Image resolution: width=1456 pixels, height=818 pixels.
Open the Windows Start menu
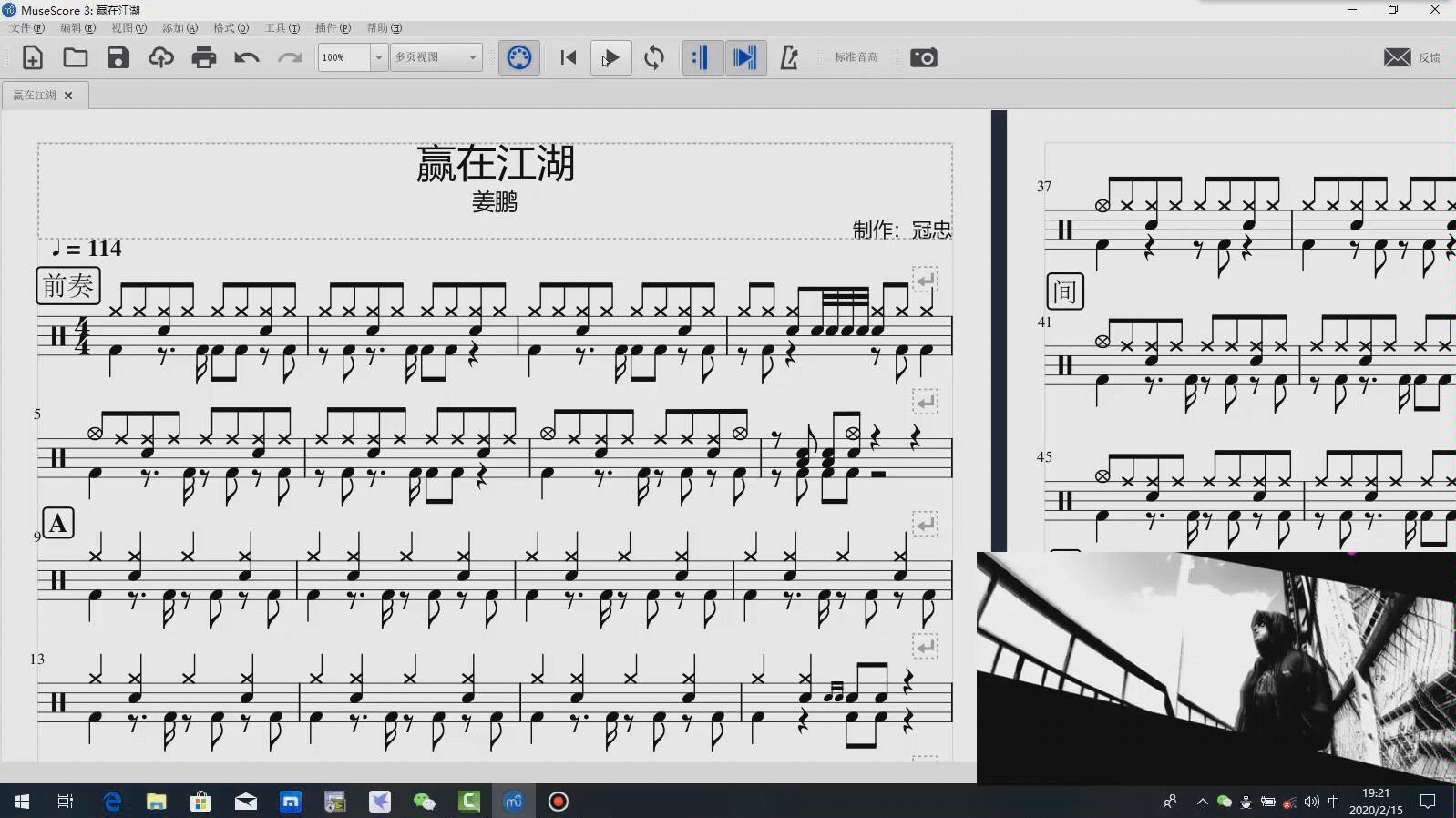[22, 802]
